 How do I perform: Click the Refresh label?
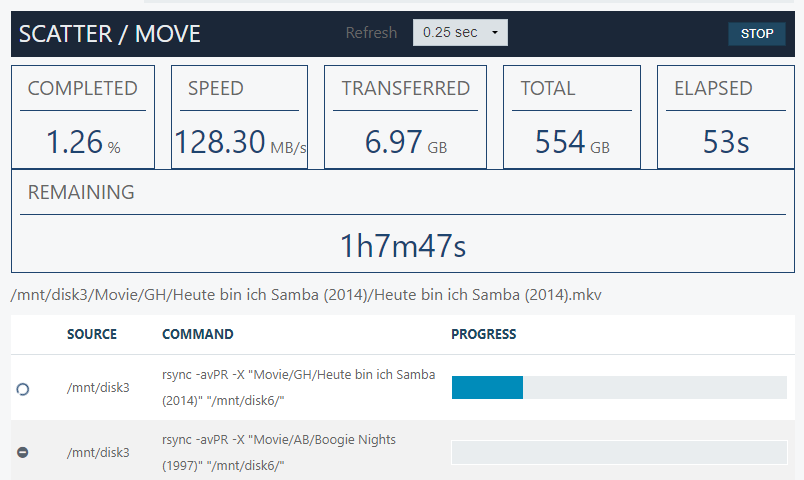coord(371,33)
